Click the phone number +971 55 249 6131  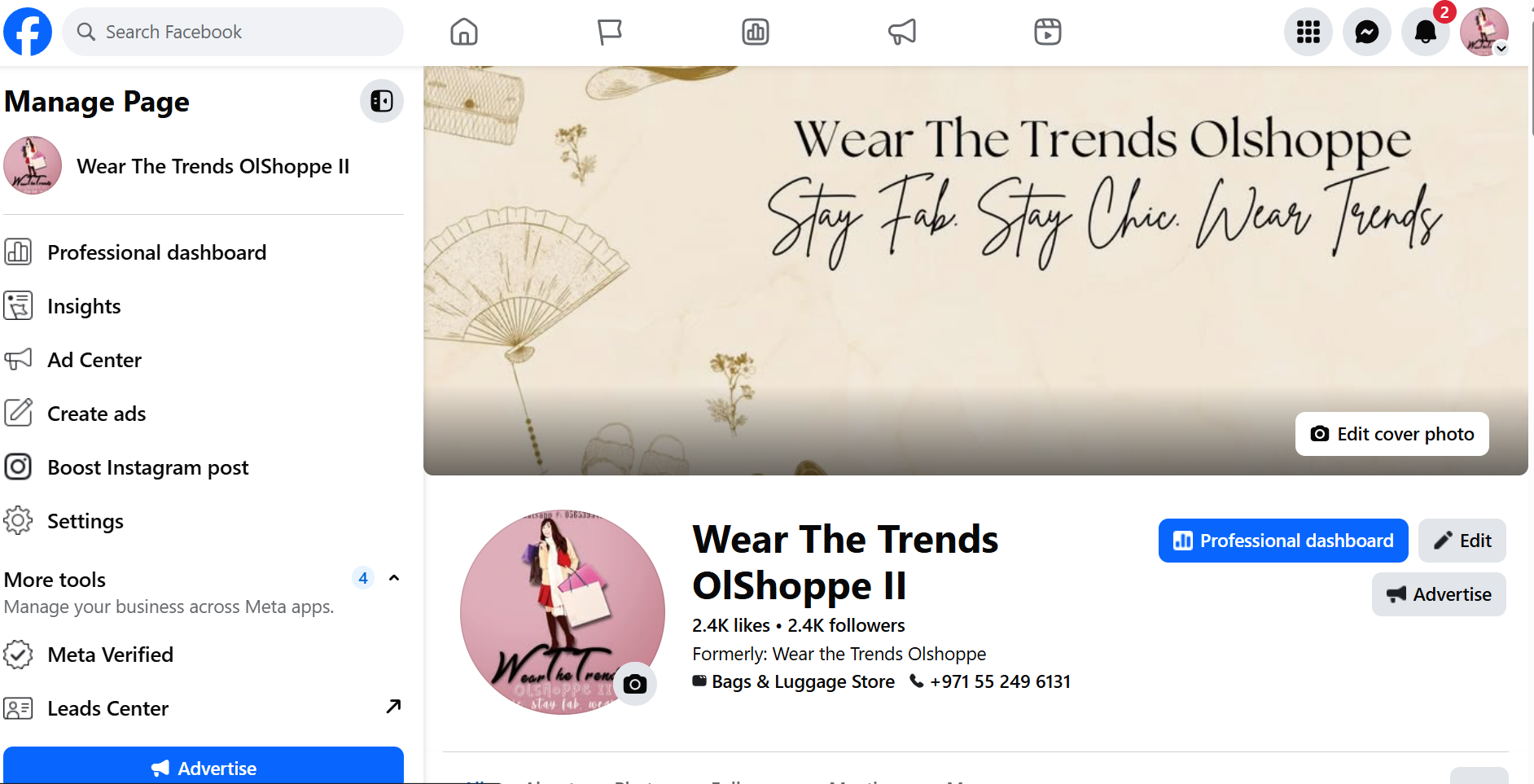[1000, 681]
